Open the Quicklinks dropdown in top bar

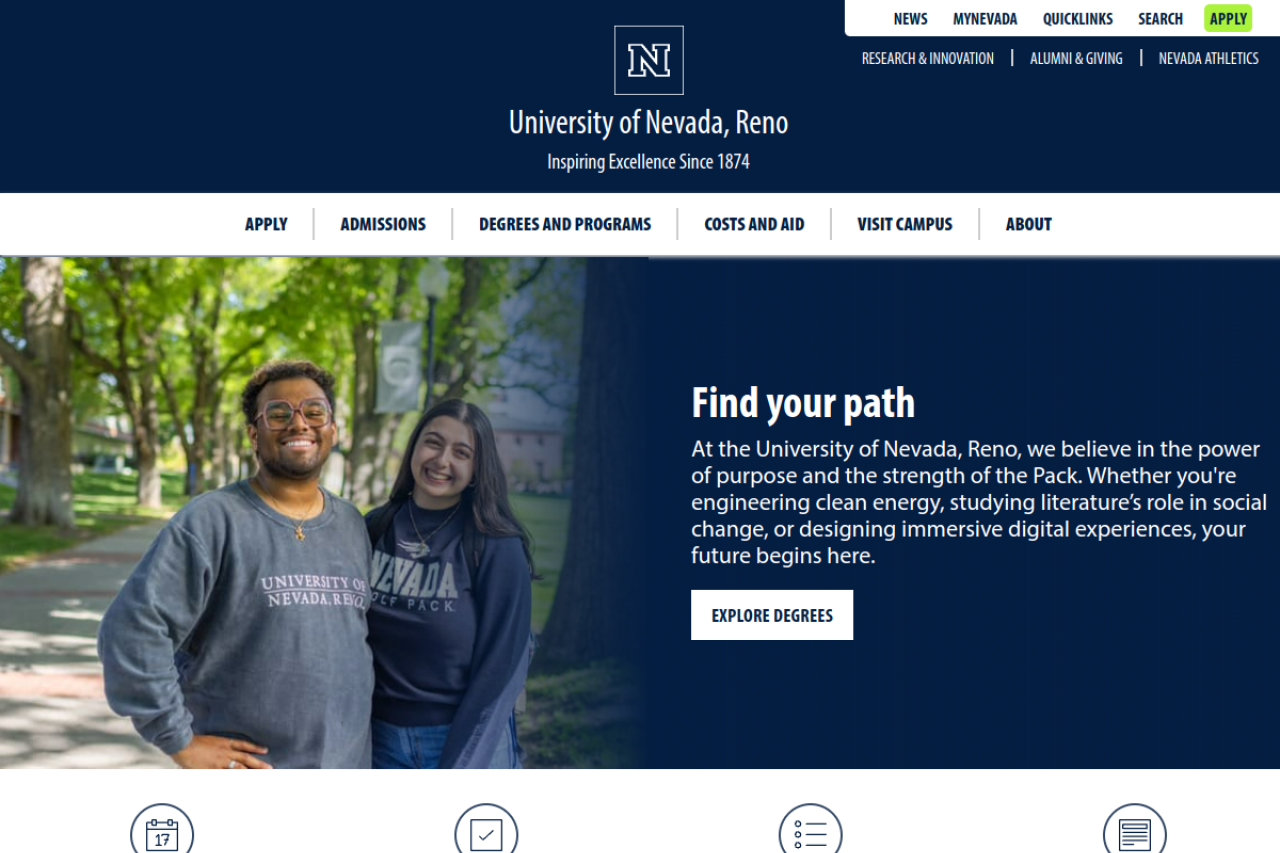click(1078, 19)
